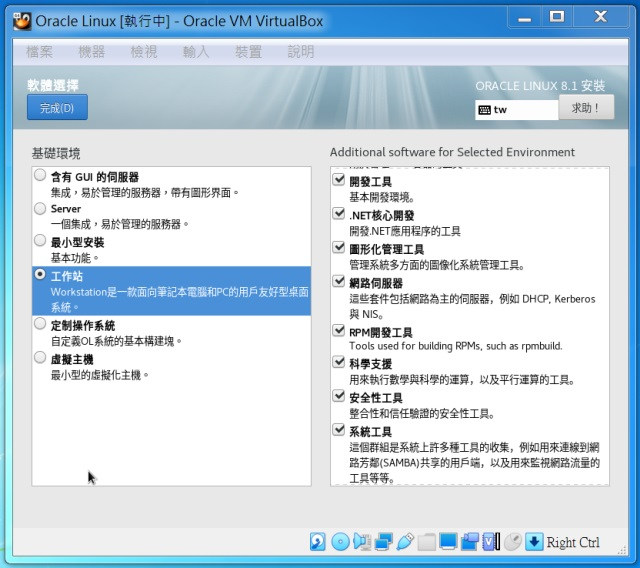Open the 輸入 menu
The height and width of the screenshot is (568, 640).
click(196, 52)
